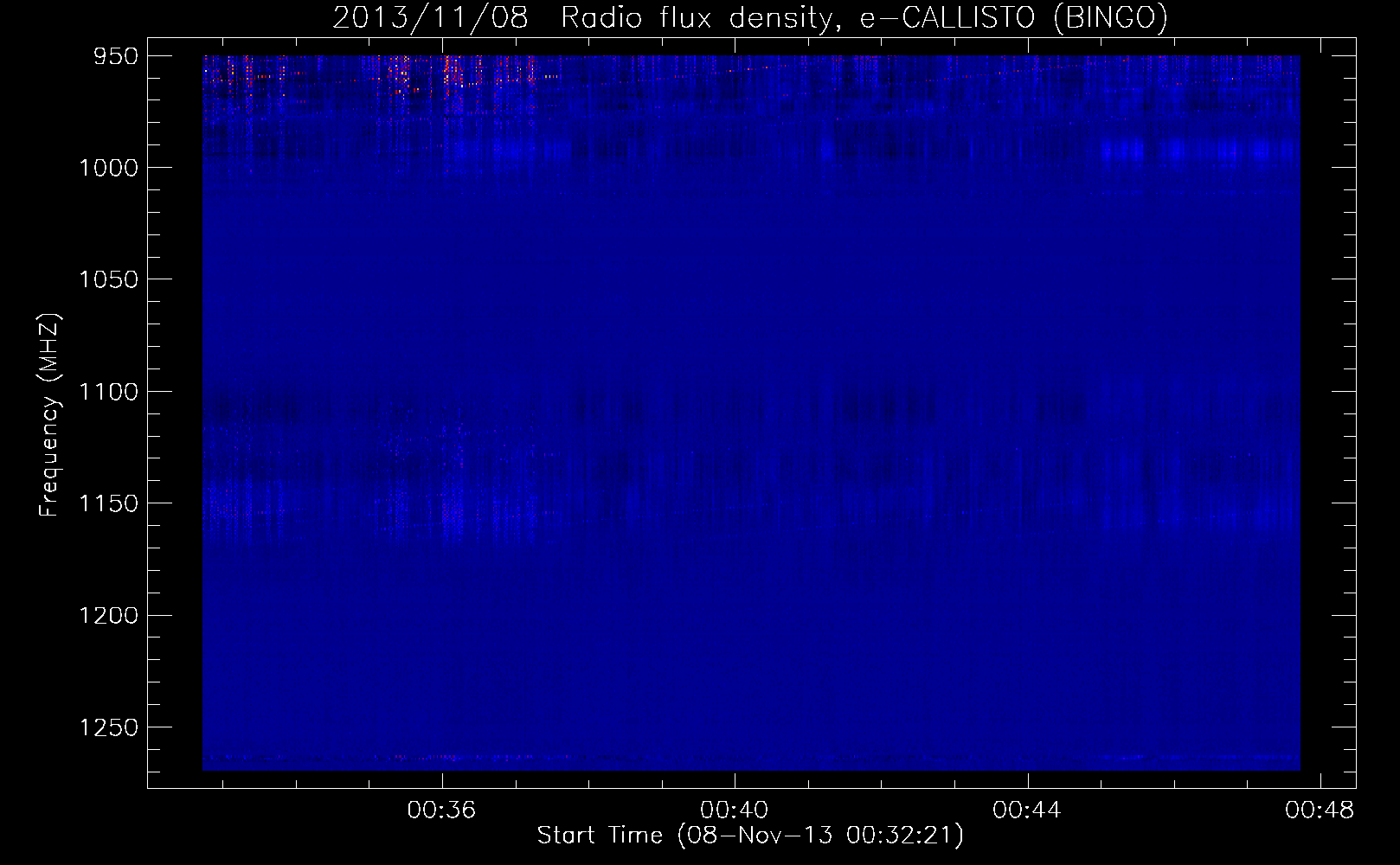Click the 00:36 time axis label
This screenshot has width=1400, height=865.
[442, 810]
